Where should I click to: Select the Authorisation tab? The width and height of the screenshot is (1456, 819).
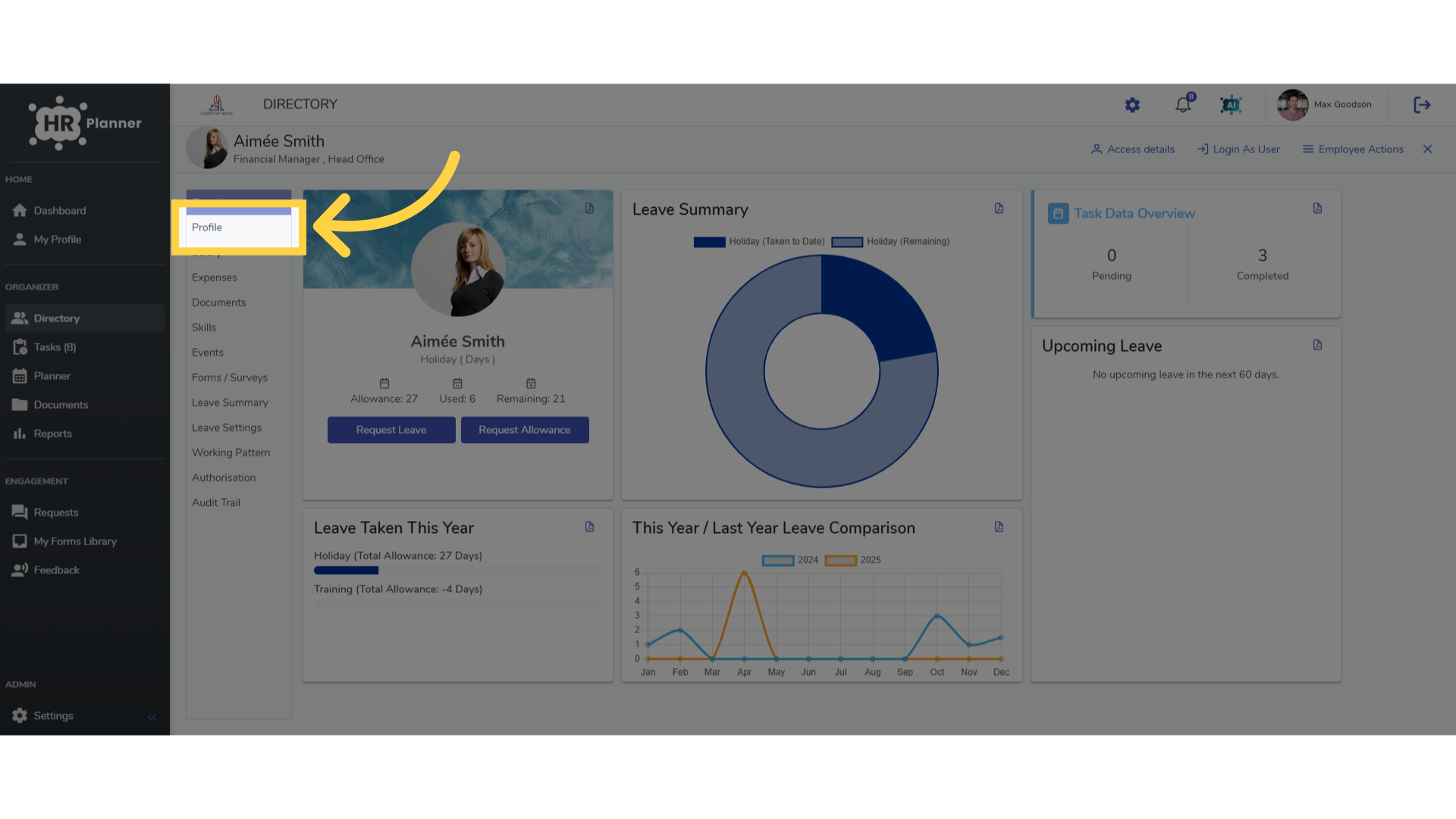238,478
